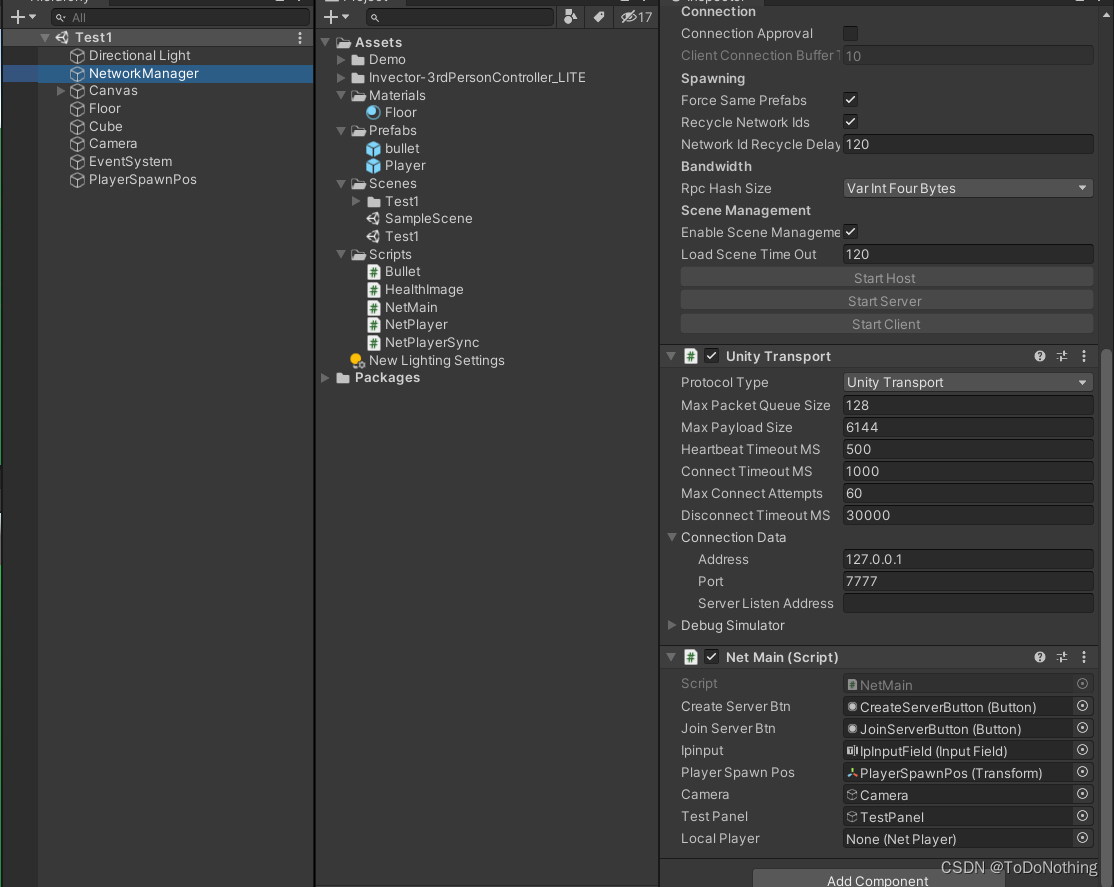The image size is (1114, 887).
Task: Collapse the Materials folder
Action: click(x=341, y=95)
